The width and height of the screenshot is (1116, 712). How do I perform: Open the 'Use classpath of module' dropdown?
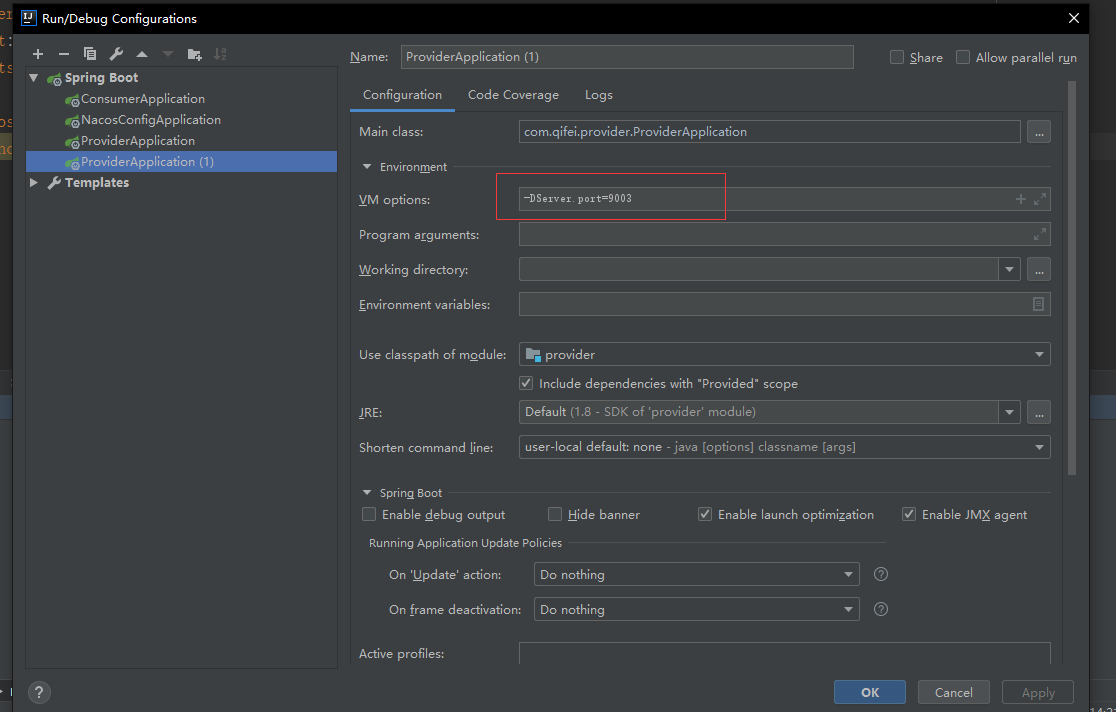coord(784,354)
